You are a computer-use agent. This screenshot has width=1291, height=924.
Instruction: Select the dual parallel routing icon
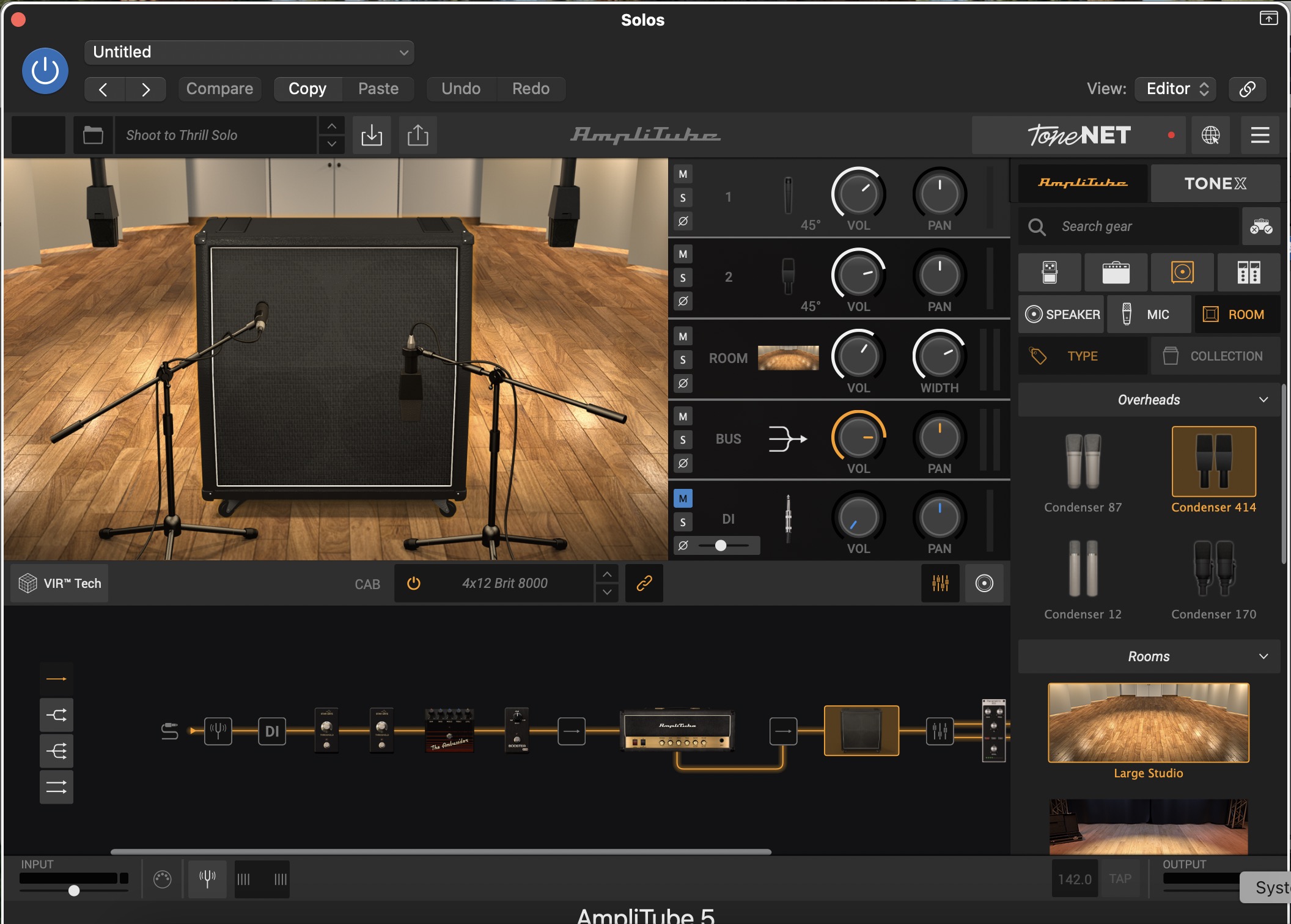[56, 787]
